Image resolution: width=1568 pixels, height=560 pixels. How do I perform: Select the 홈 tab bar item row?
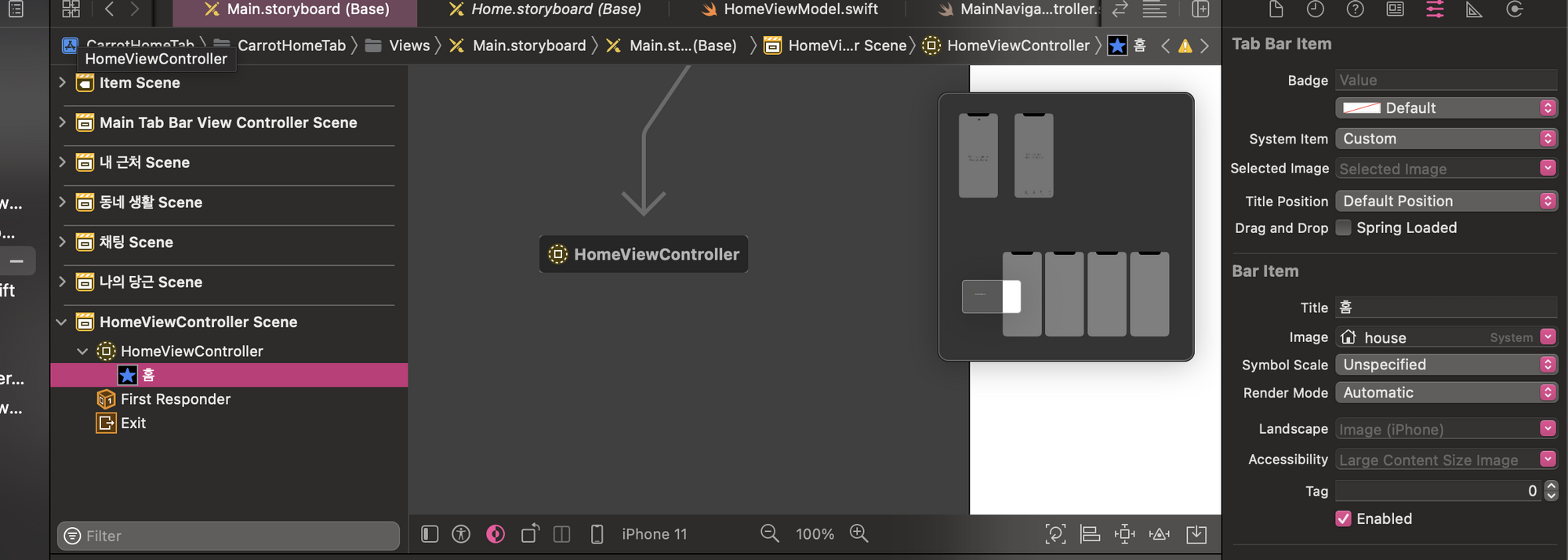[x=229, y=375]
